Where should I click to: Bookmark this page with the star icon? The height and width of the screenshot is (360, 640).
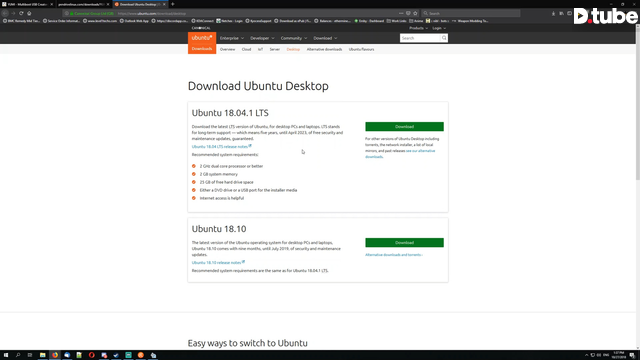pos(415,13)
